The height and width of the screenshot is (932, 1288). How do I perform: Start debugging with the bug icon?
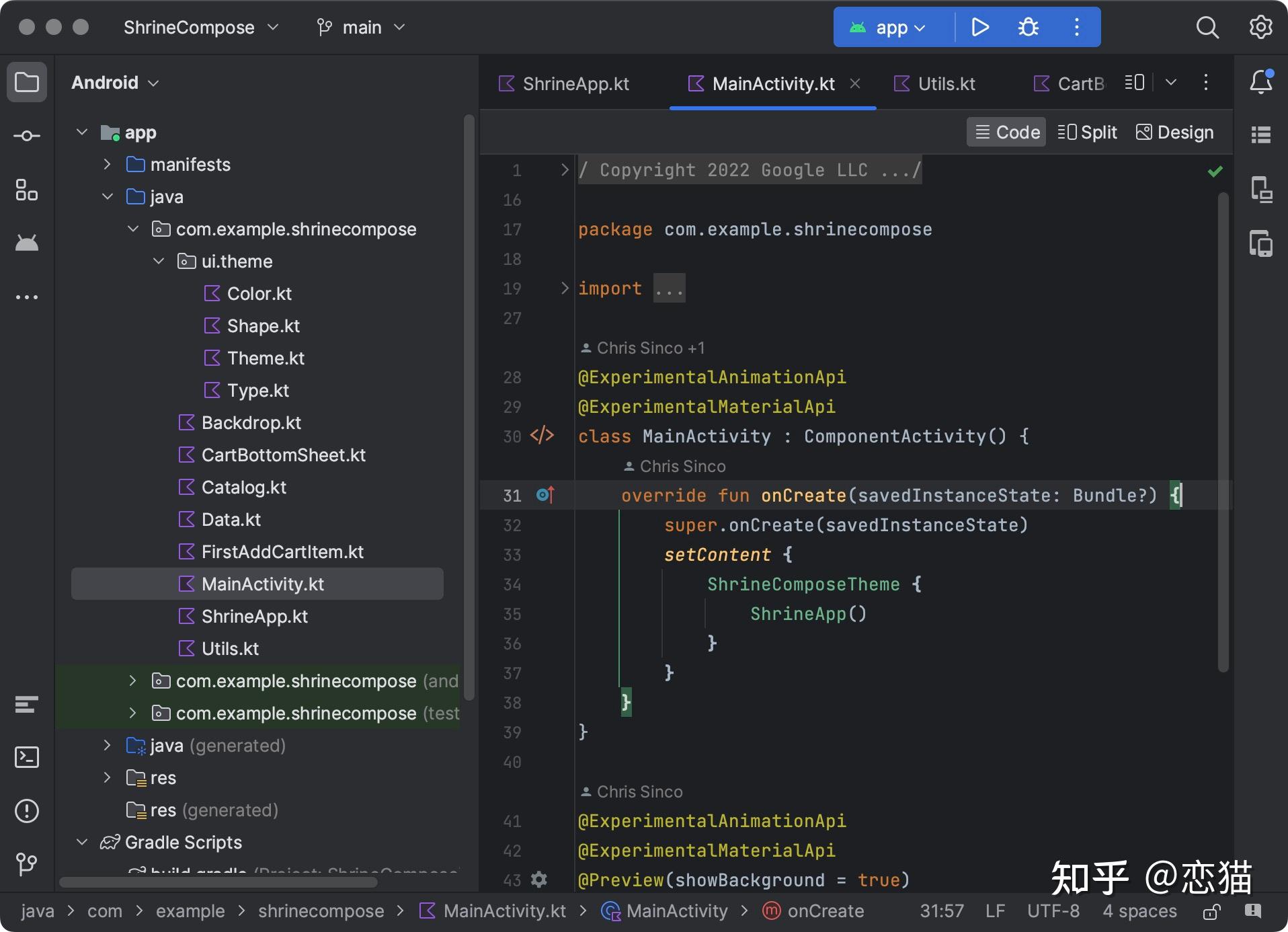pos(1028,27)
